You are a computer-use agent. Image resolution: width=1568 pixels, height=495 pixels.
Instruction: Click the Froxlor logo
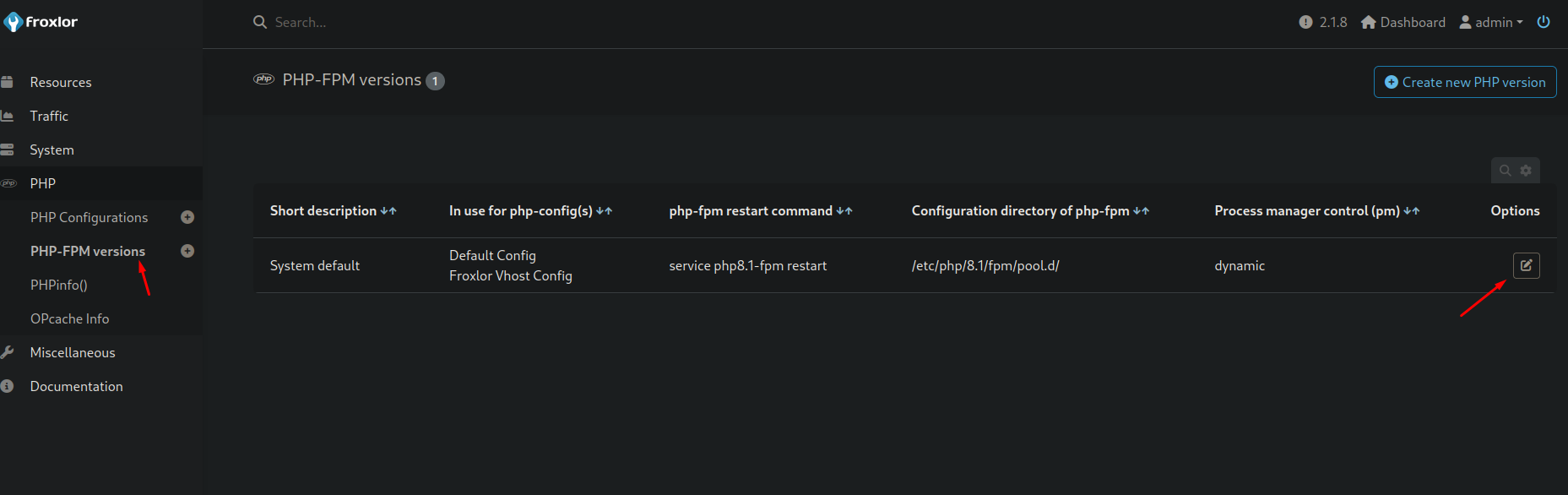41,22
